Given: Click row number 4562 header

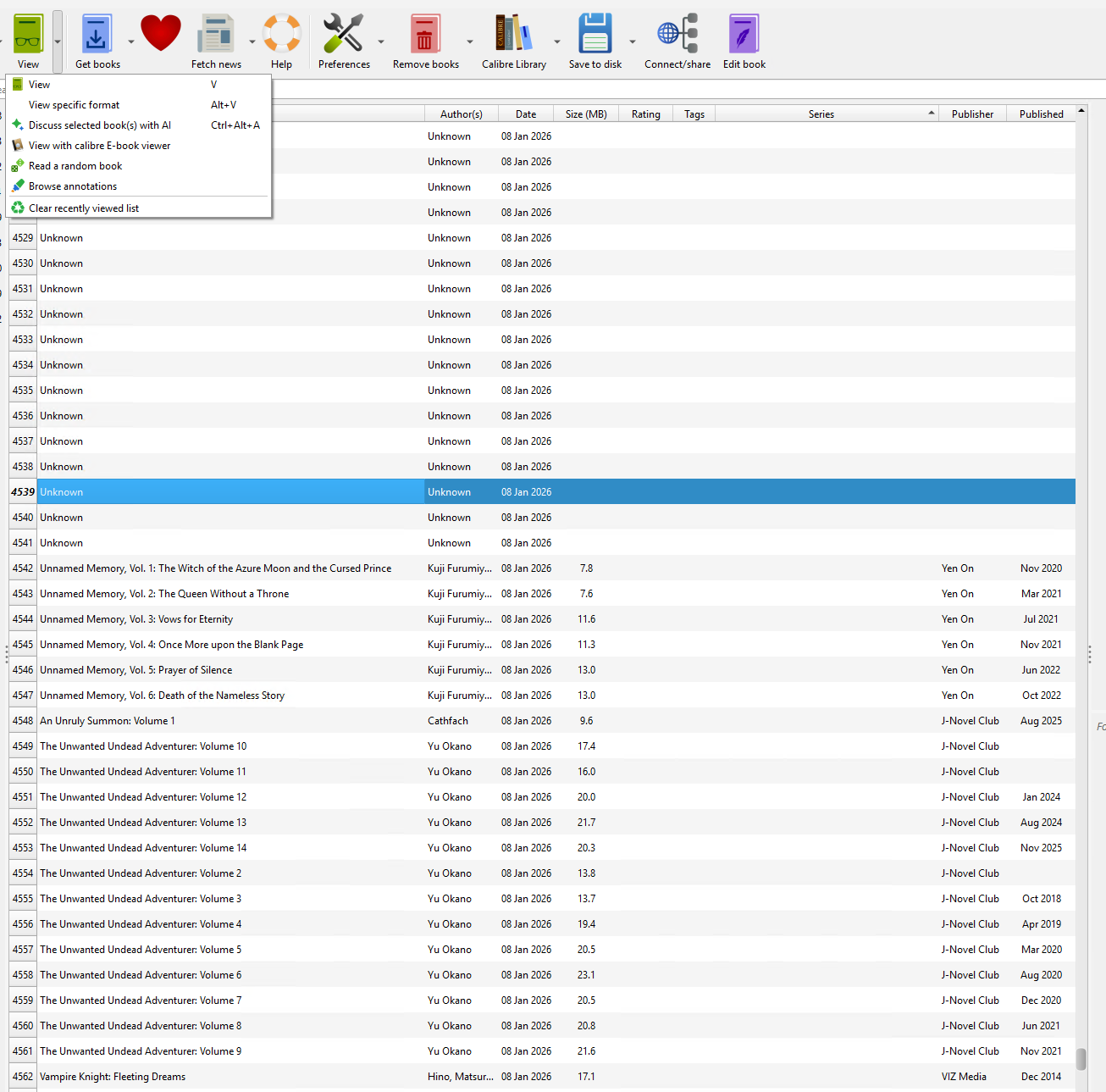Looking at the screenshot, I should point(23,1077).
